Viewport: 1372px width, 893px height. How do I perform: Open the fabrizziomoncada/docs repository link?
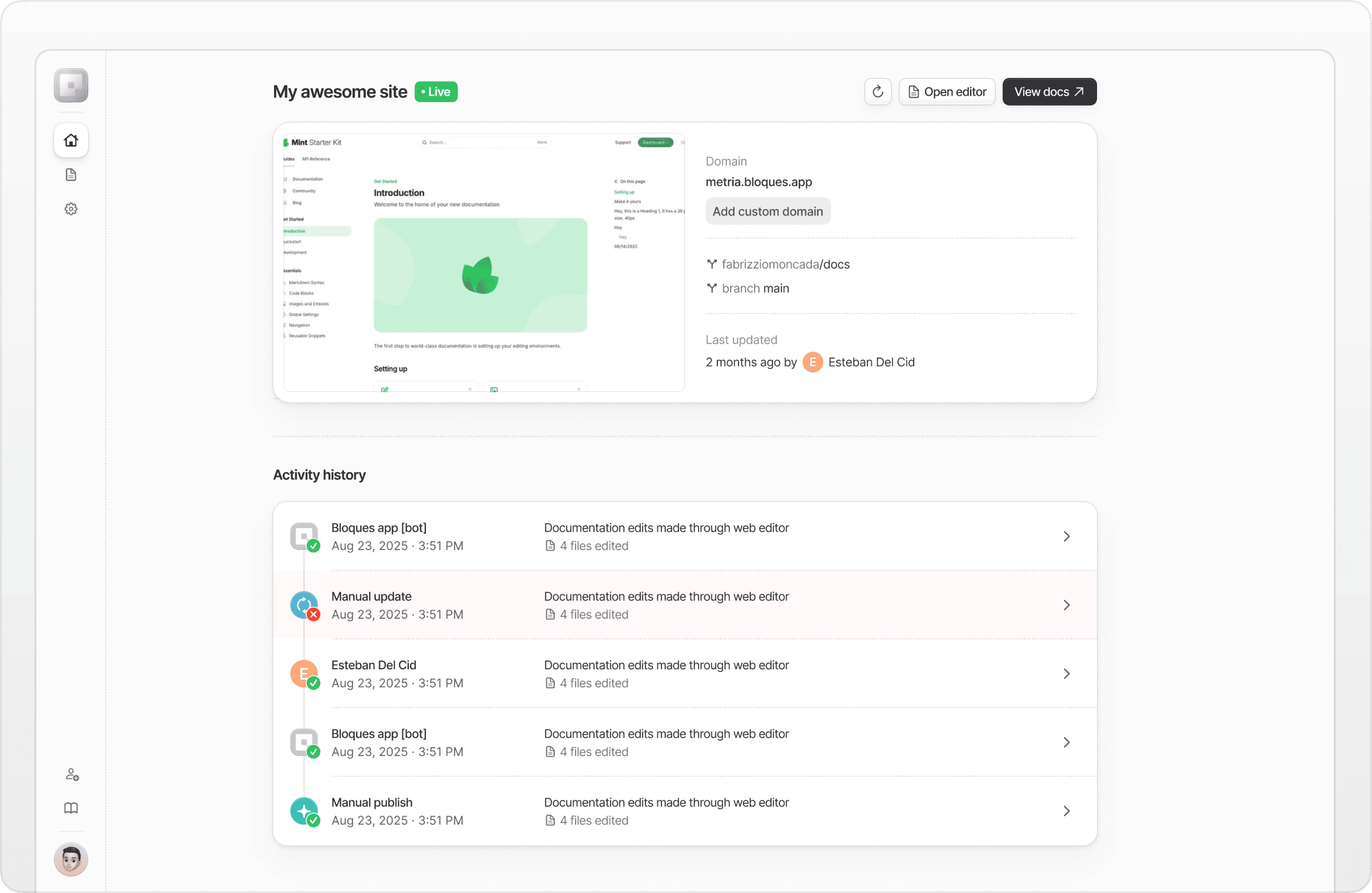[785, 264]
